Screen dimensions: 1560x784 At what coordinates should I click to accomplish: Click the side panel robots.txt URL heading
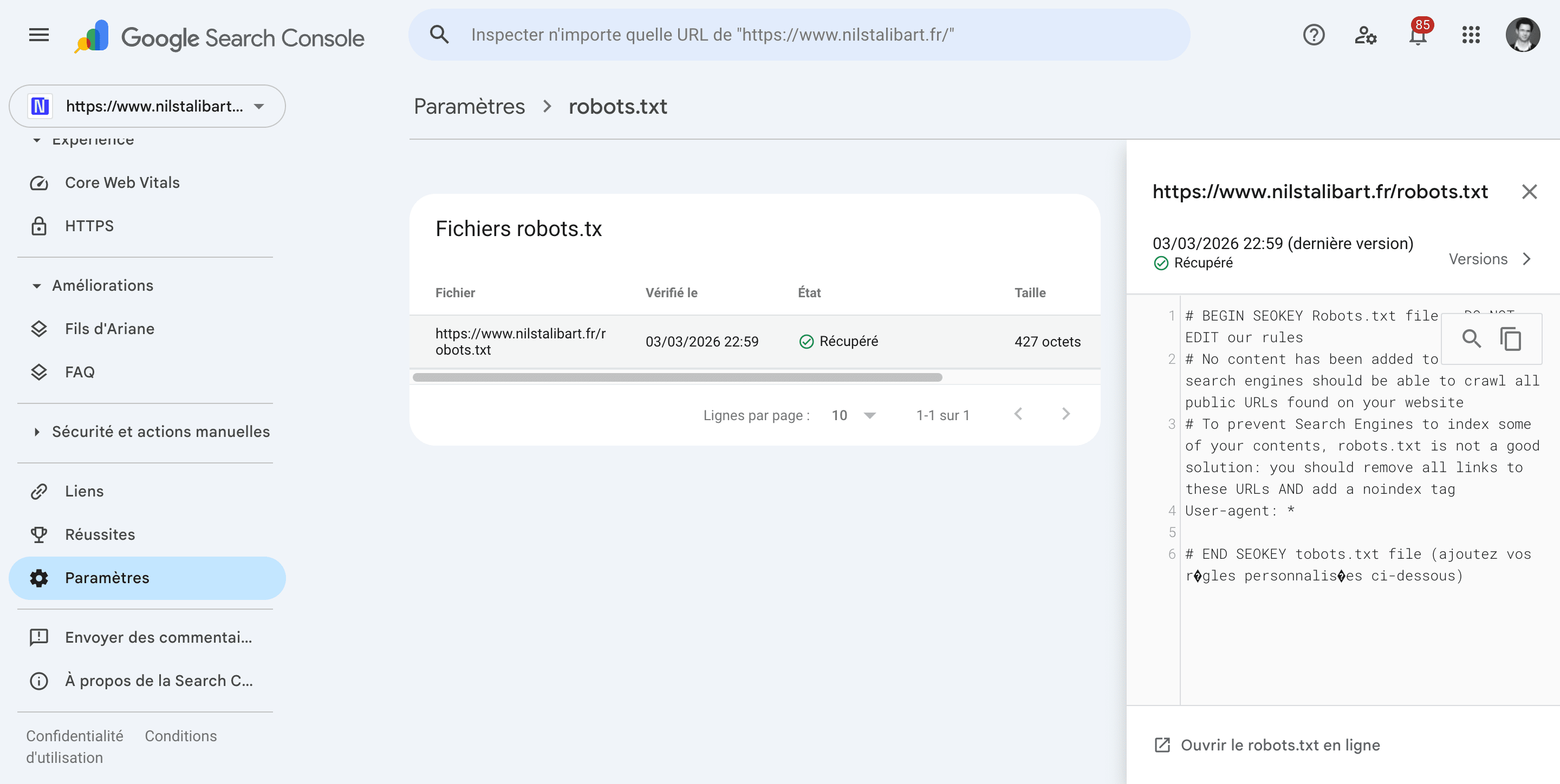pos(1319,192)
